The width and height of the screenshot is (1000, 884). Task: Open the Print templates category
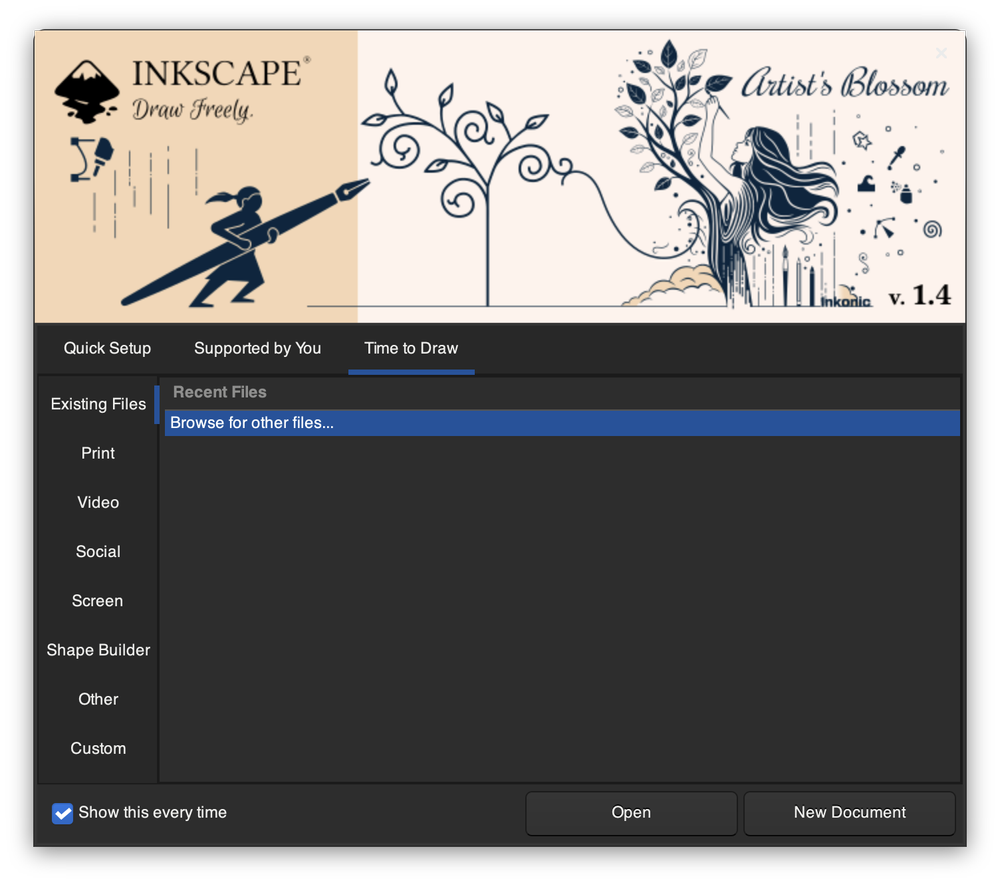[x=98, y=453]
